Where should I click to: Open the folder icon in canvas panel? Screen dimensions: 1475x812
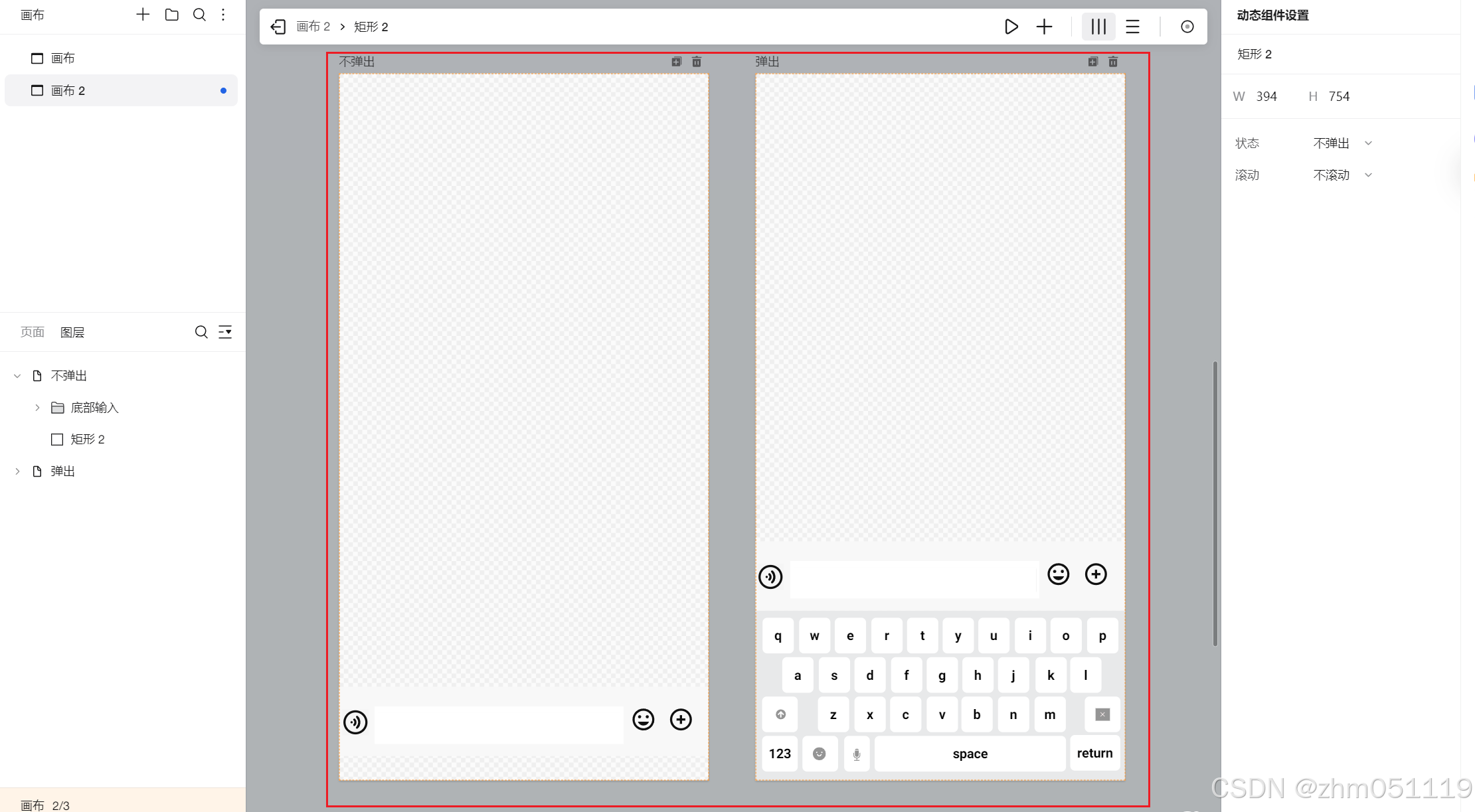pos(171,15)
